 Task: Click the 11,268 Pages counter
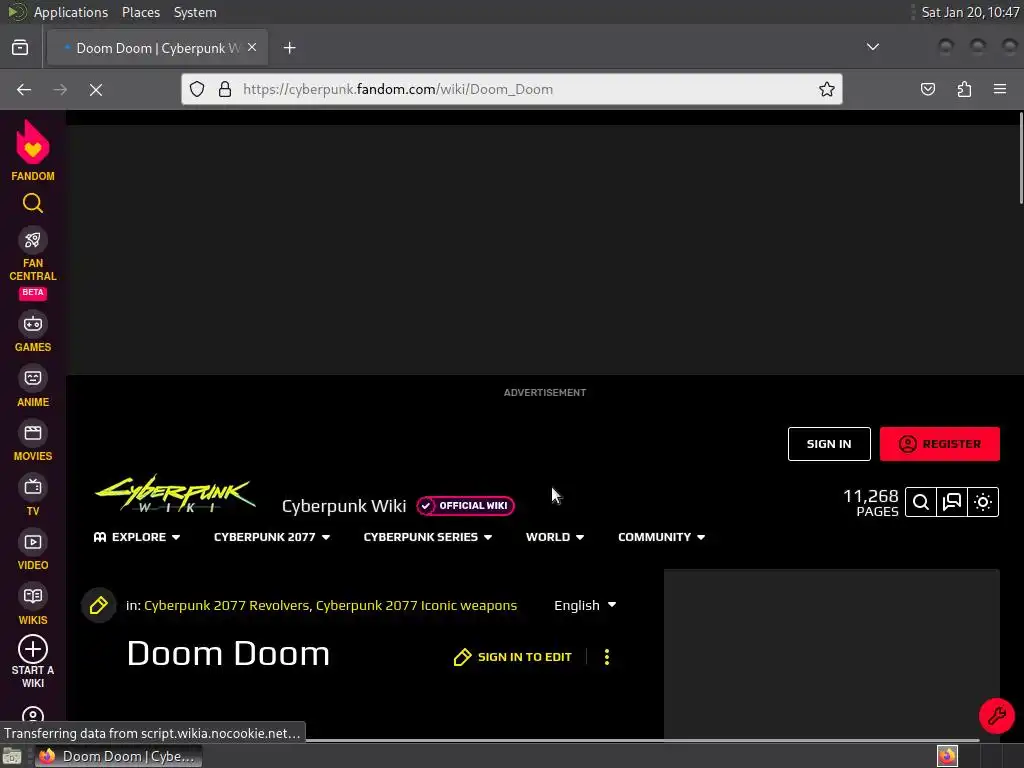[871, 502]
